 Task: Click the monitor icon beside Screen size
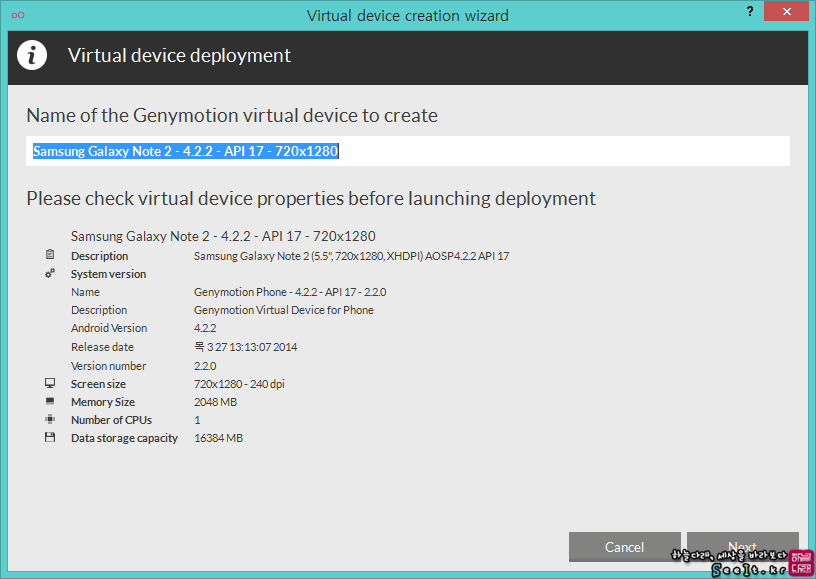[x=50, y=383]
